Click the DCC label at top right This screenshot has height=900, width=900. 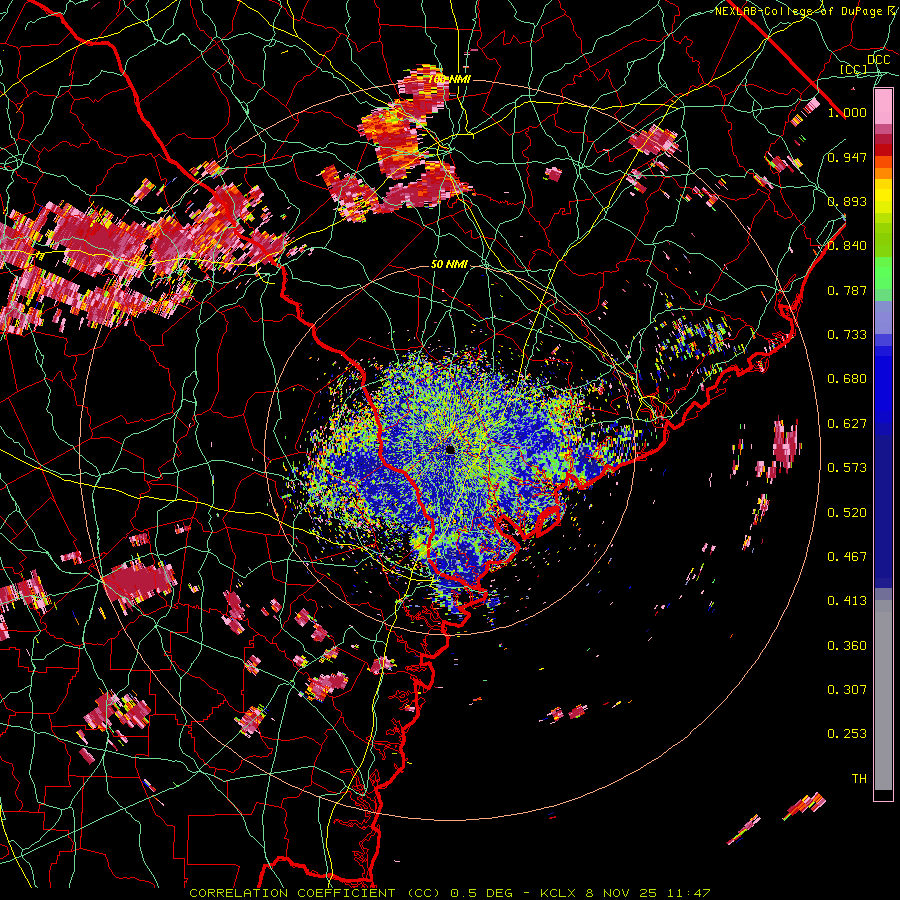click(x=879, y=60)
